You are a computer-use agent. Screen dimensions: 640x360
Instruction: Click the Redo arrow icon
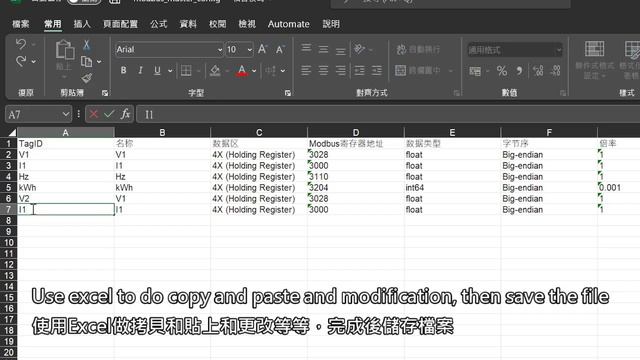point(21,61)
